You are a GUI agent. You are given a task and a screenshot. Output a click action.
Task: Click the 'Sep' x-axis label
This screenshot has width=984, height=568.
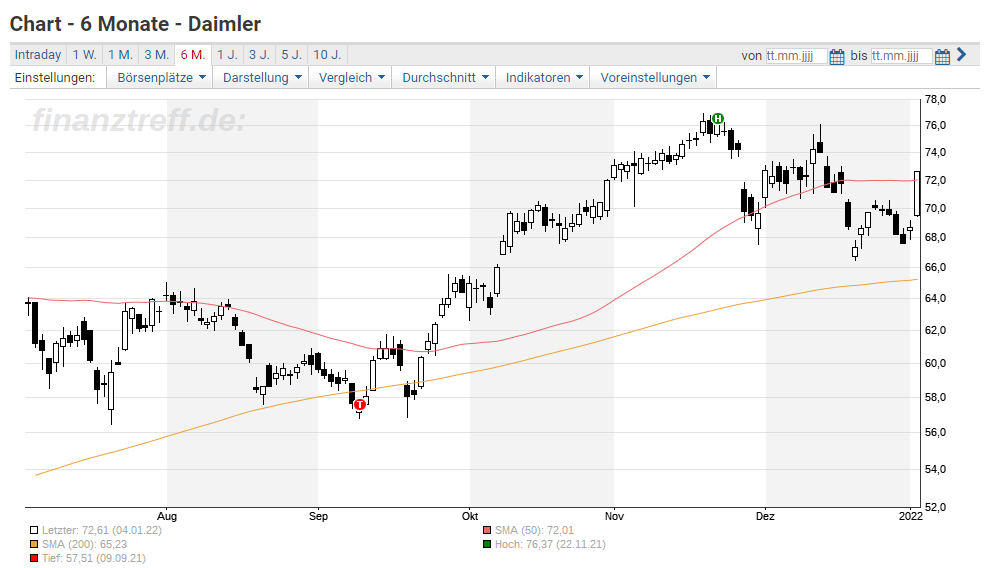(318, 516)
